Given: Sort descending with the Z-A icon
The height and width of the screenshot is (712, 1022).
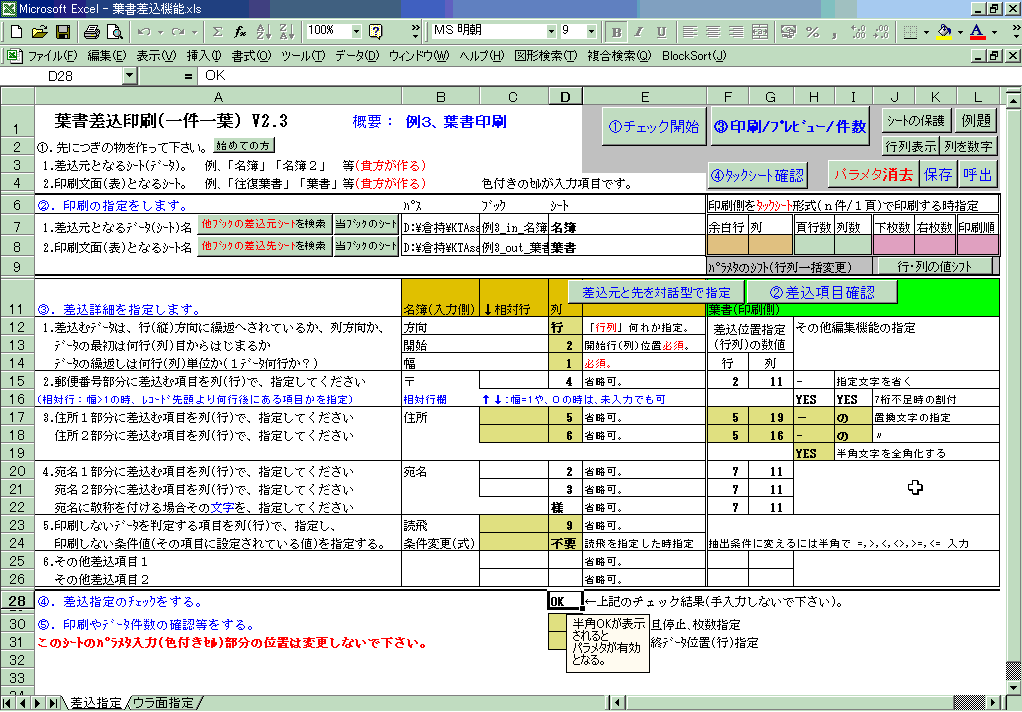Looking at the screenshot, I should coord(286,31).
